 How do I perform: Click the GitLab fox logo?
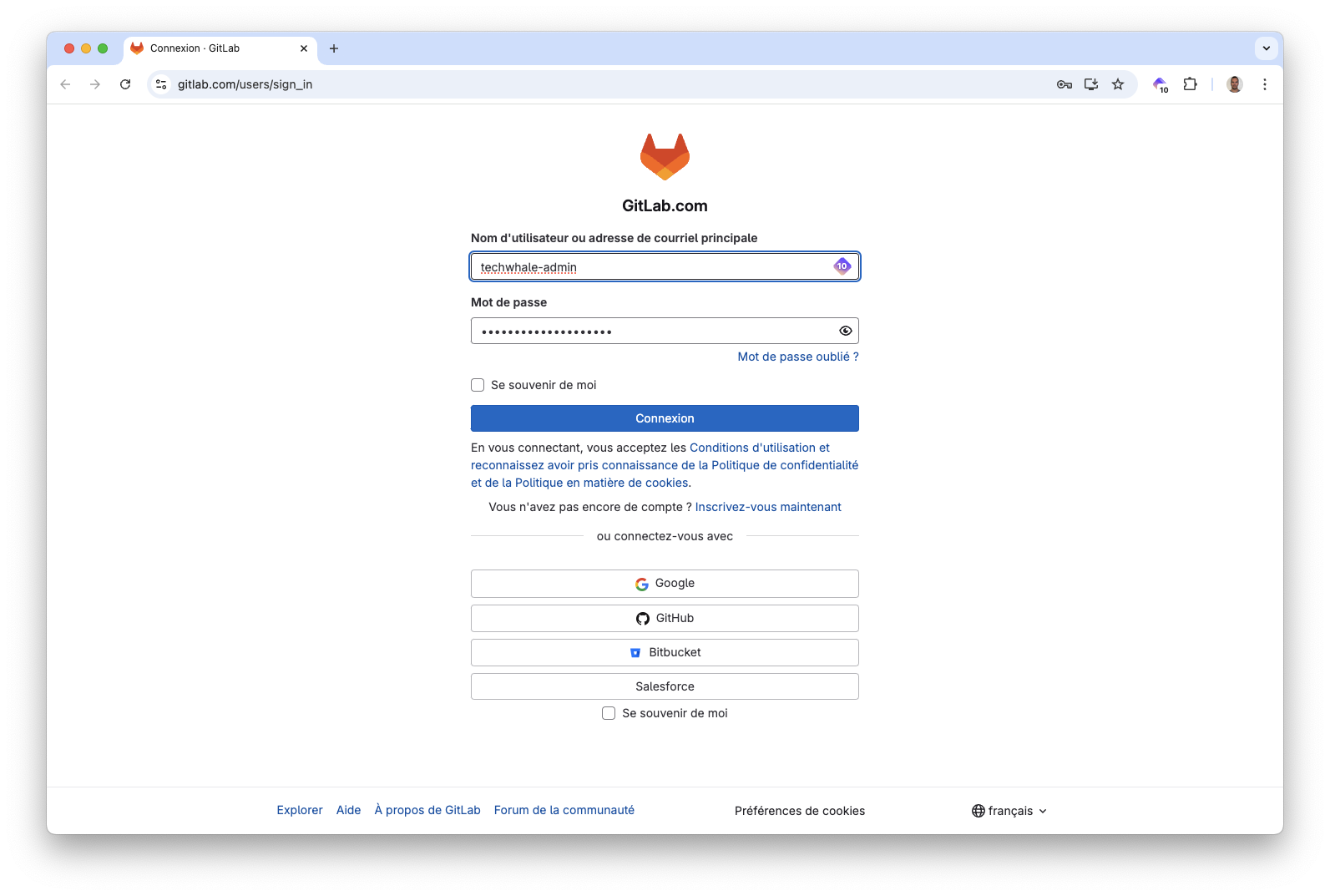(665, 157)
